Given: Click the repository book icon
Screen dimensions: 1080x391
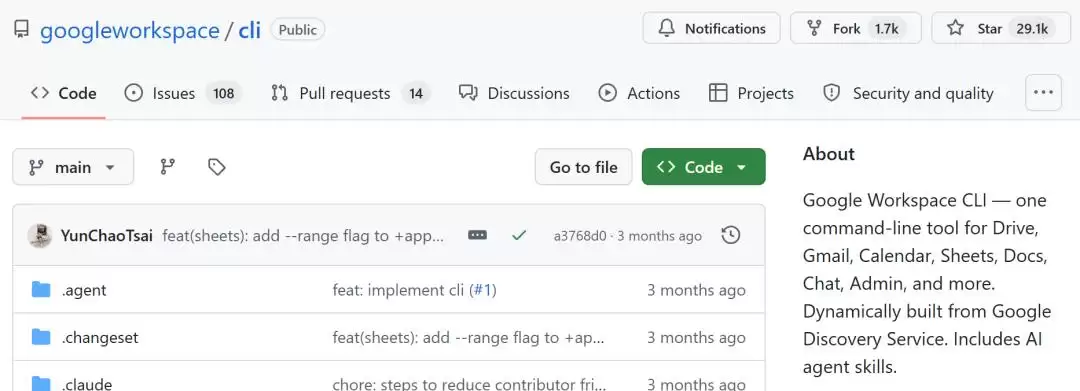Looking at the screenshot, I should point(21,29).
